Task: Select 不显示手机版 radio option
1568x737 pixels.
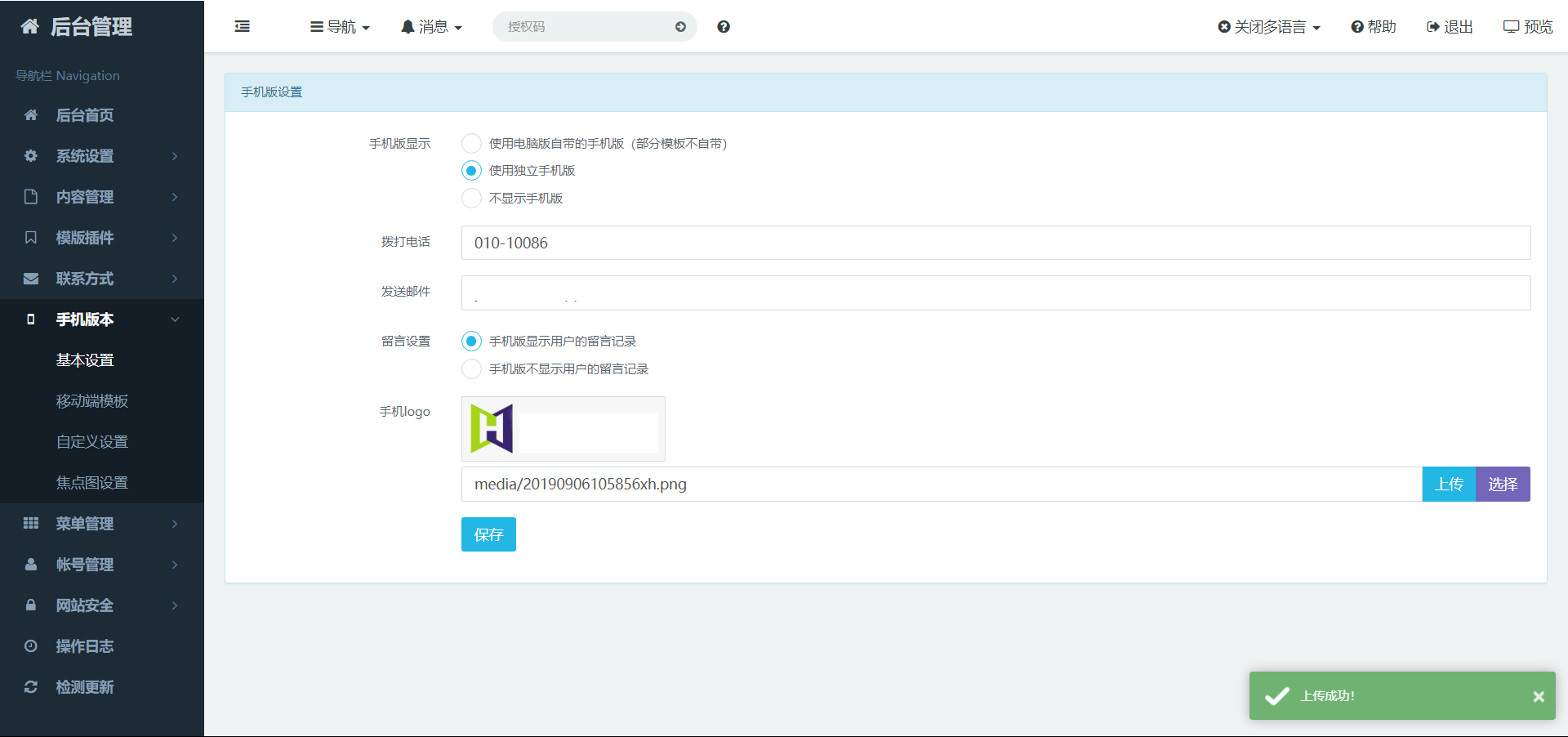Action: 471,199
